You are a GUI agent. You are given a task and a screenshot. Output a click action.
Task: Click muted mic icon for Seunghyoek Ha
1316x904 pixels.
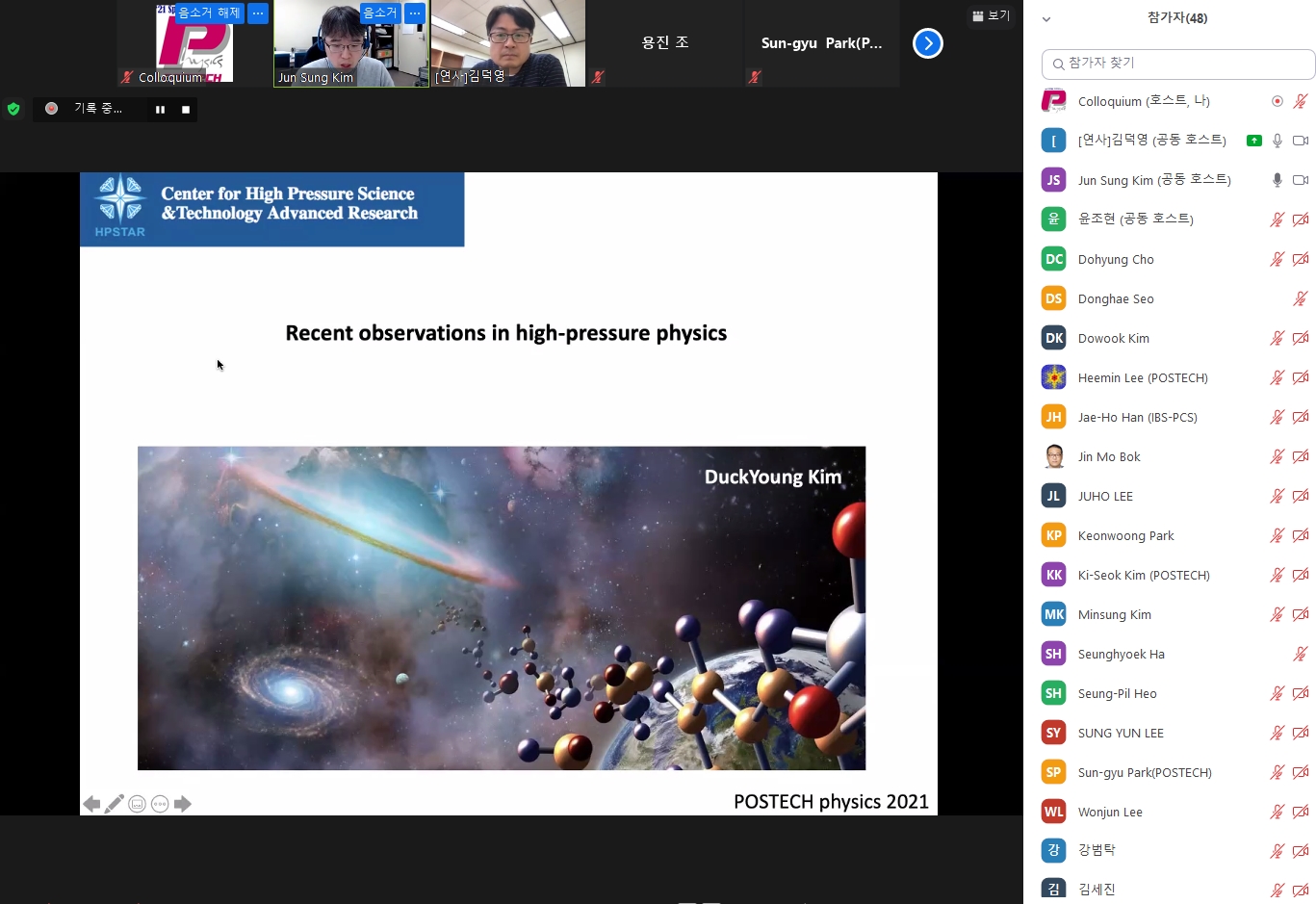[1301, 654]
